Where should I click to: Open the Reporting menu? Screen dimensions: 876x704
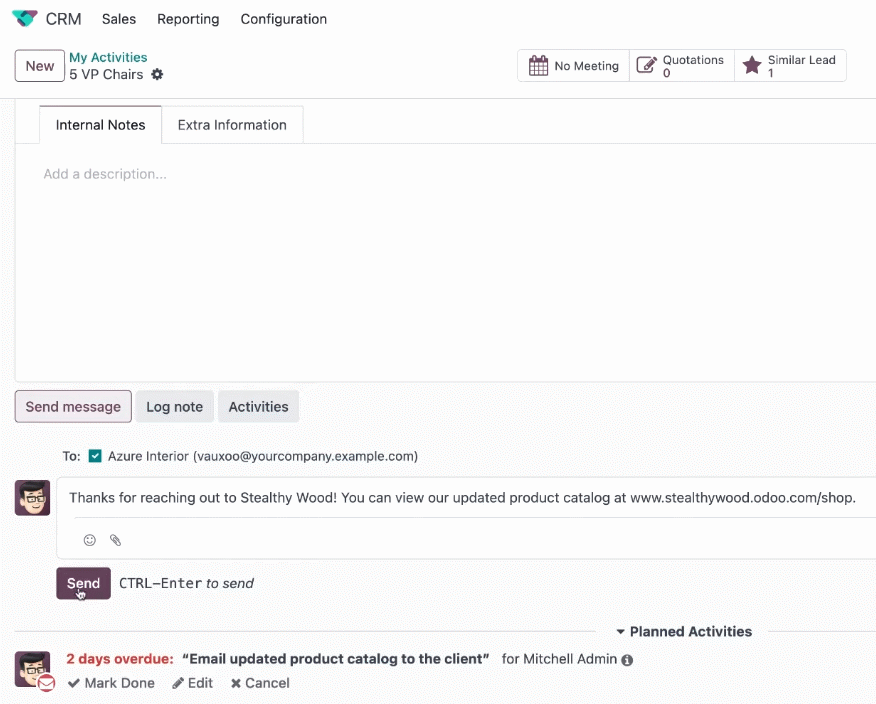188,19
